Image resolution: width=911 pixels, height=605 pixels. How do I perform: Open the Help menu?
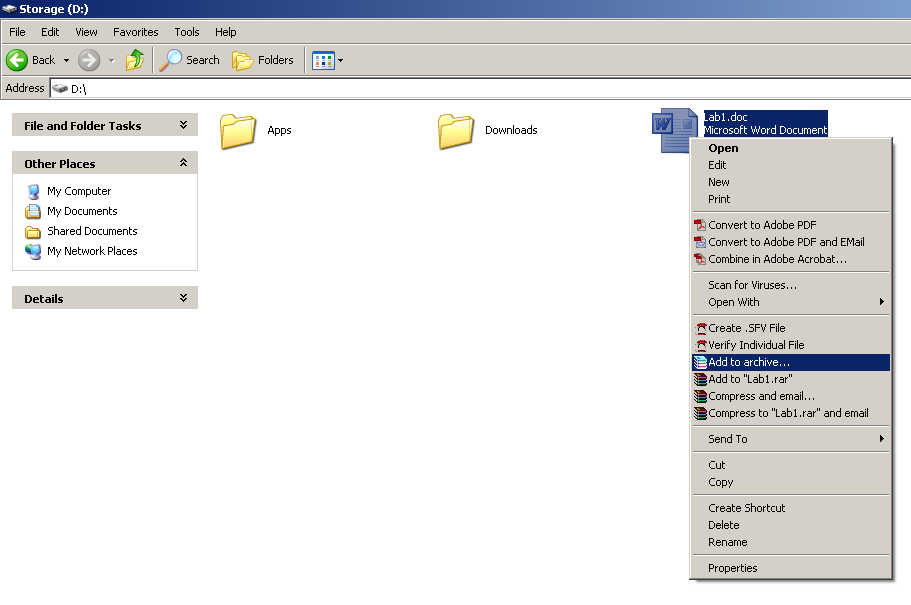click(x=225, y=32)
